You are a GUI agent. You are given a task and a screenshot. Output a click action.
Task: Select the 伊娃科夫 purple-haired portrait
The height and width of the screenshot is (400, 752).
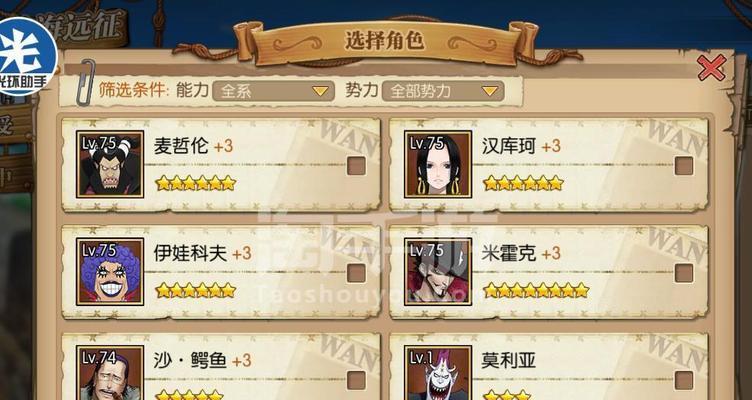110,271
